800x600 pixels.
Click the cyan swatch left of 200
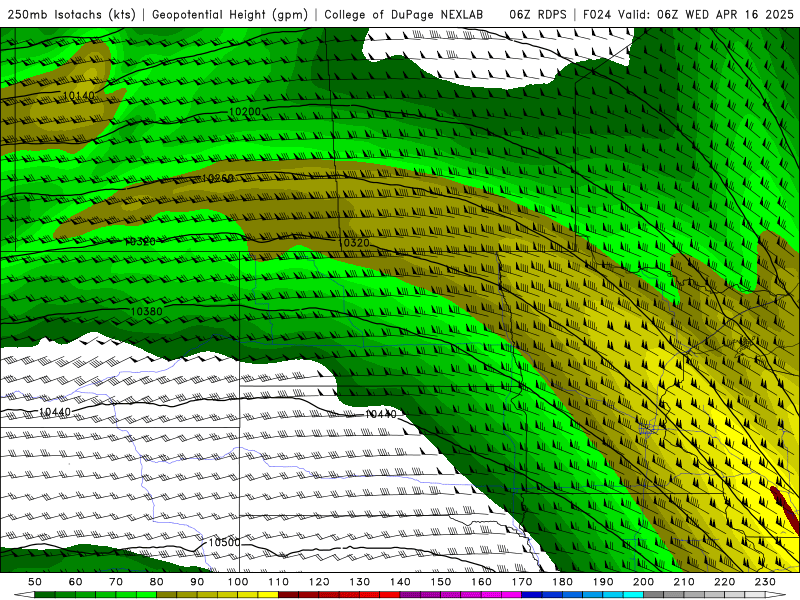(x=634, y=595)
